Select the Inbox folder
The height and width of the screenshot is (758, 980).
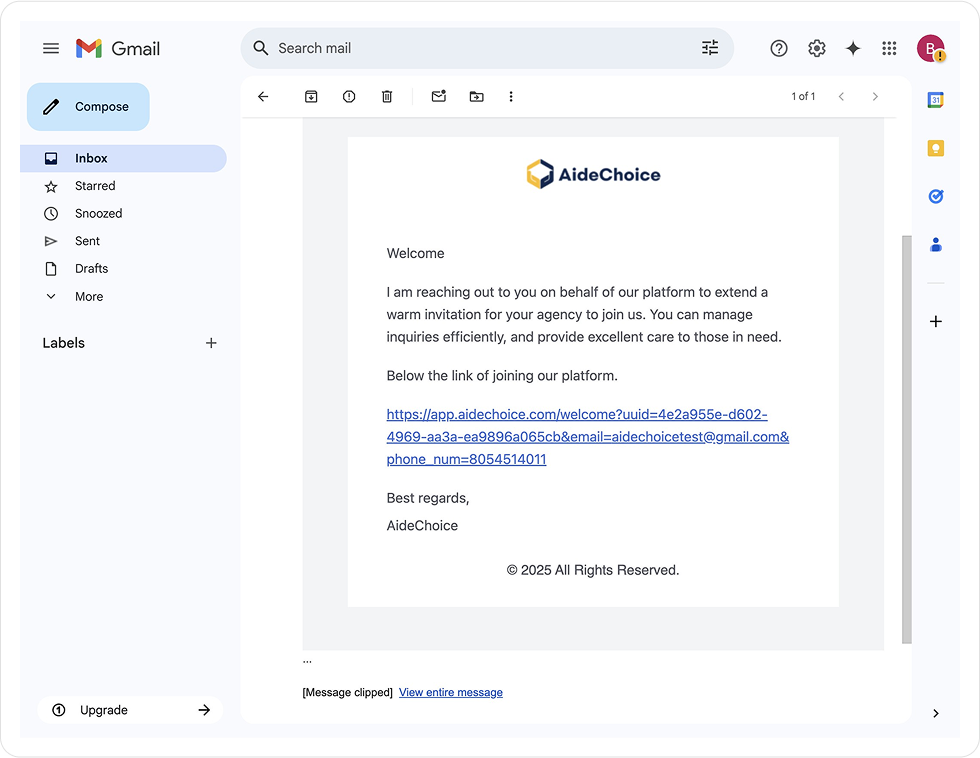point(124,159)
